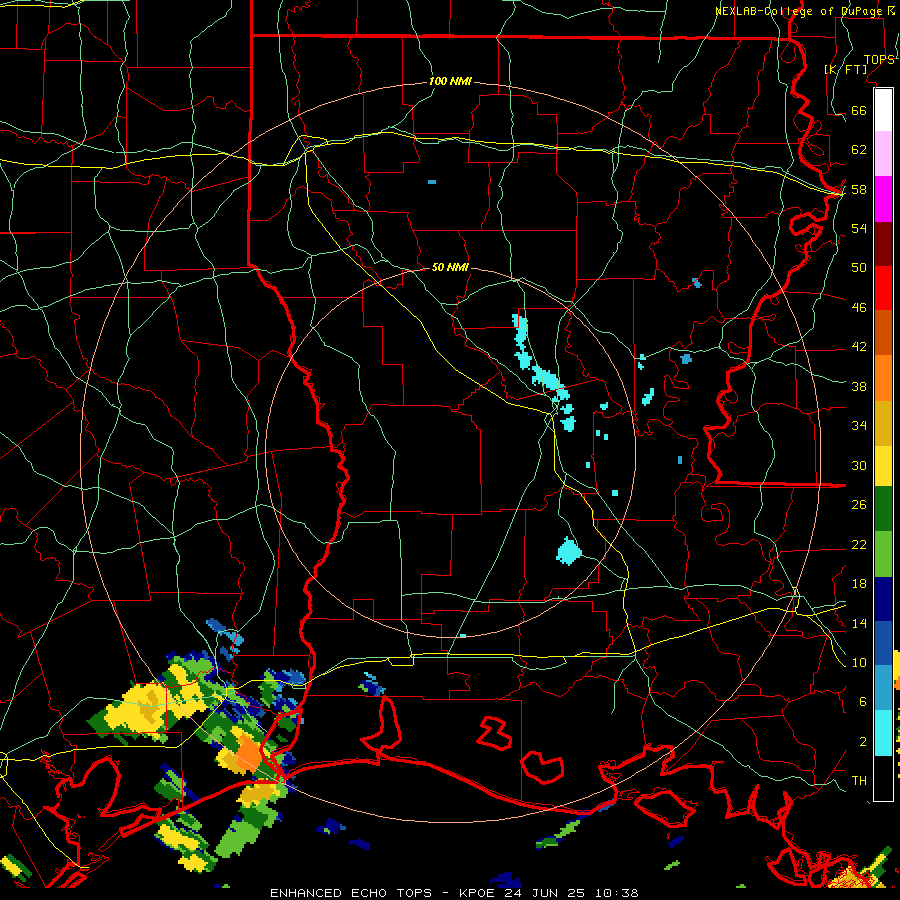This screenshot has height=900, width=900.
Task: Click the legend value 58
Action: pos(859,189)
